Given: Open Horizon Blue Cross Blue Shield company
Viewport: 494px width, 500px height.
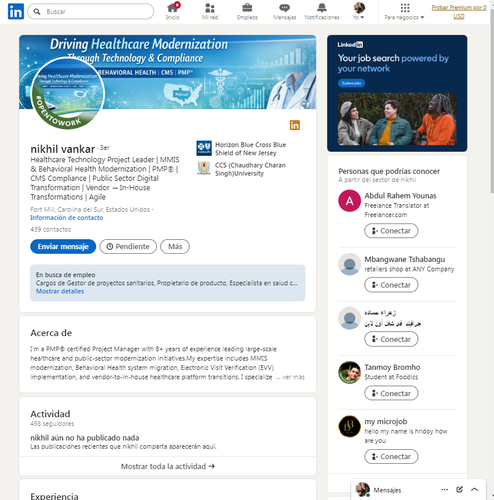Looking at the screenshot, I should click(250, 149).
